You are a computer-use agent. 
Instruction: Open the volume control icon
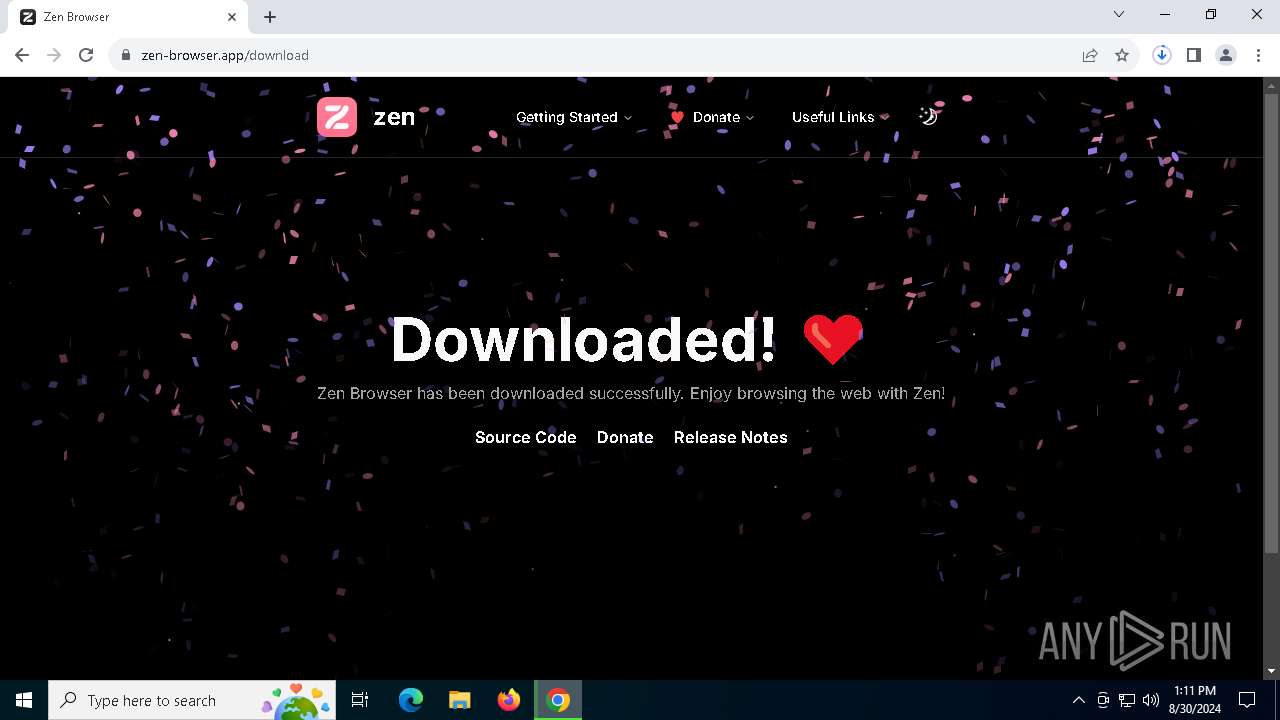pyautogui.click(x=1151, y=700)
